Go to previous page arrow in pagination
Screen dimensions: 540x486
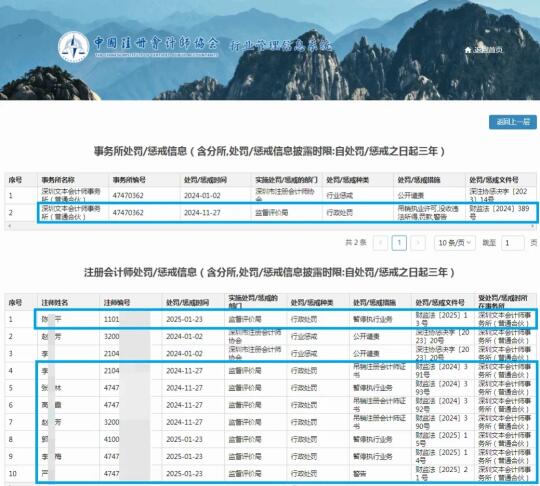(381, 243)
